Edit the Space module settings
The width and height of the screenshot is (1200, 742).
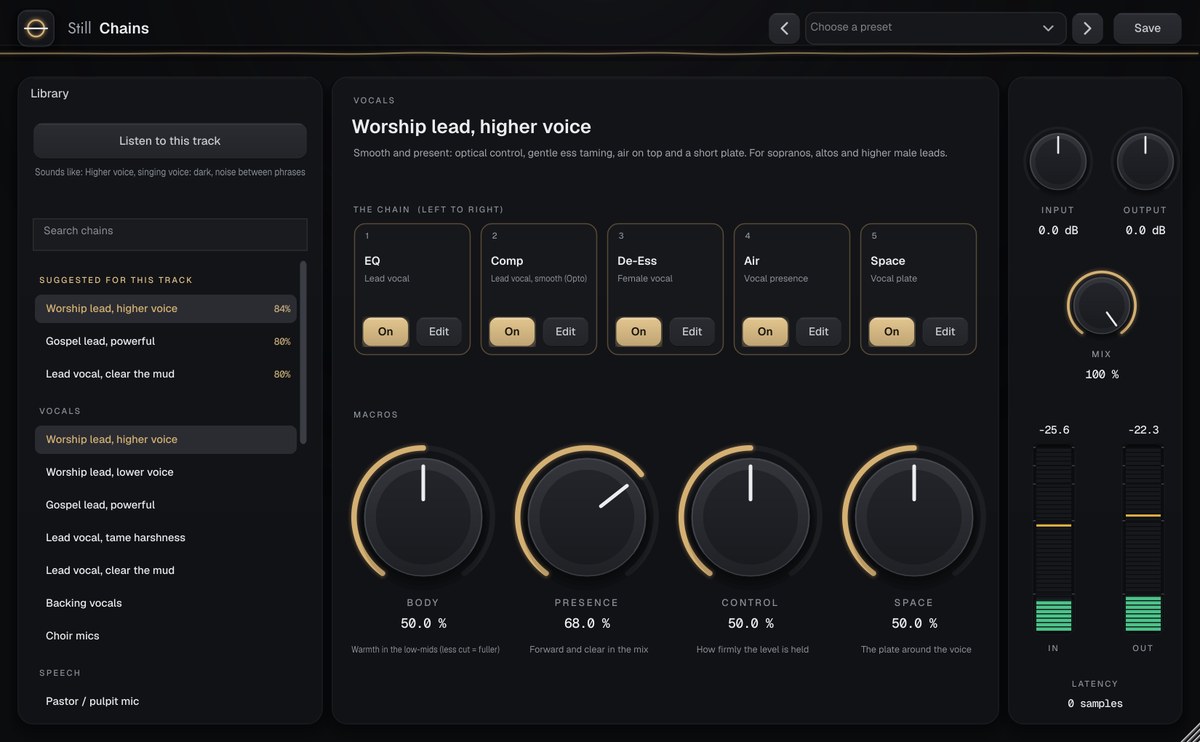[945, 332]
